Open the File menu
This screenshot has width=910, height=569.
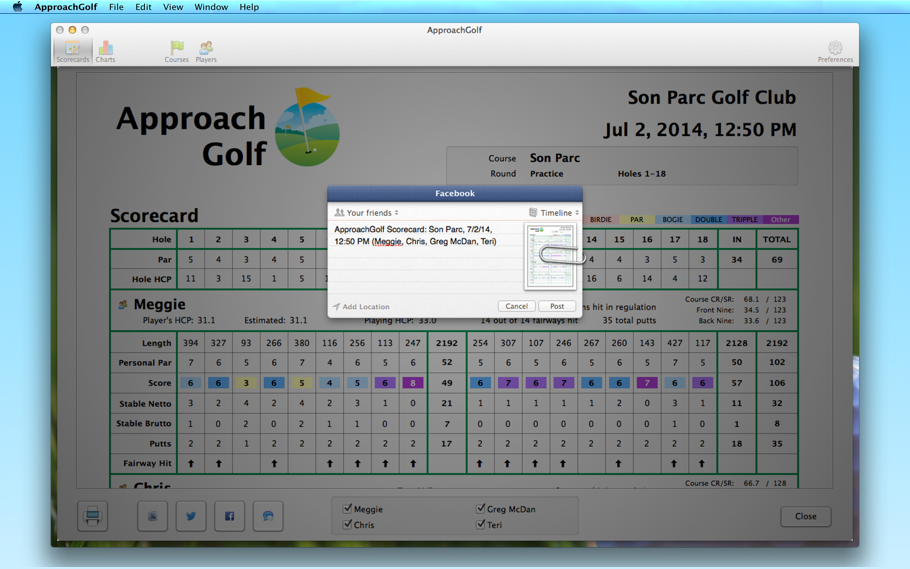[116, 7]
